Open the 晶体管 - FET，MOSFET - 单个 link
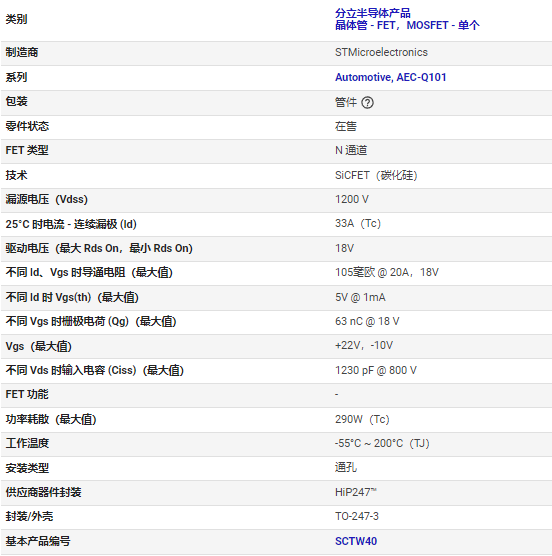 (x=407, y=25)
